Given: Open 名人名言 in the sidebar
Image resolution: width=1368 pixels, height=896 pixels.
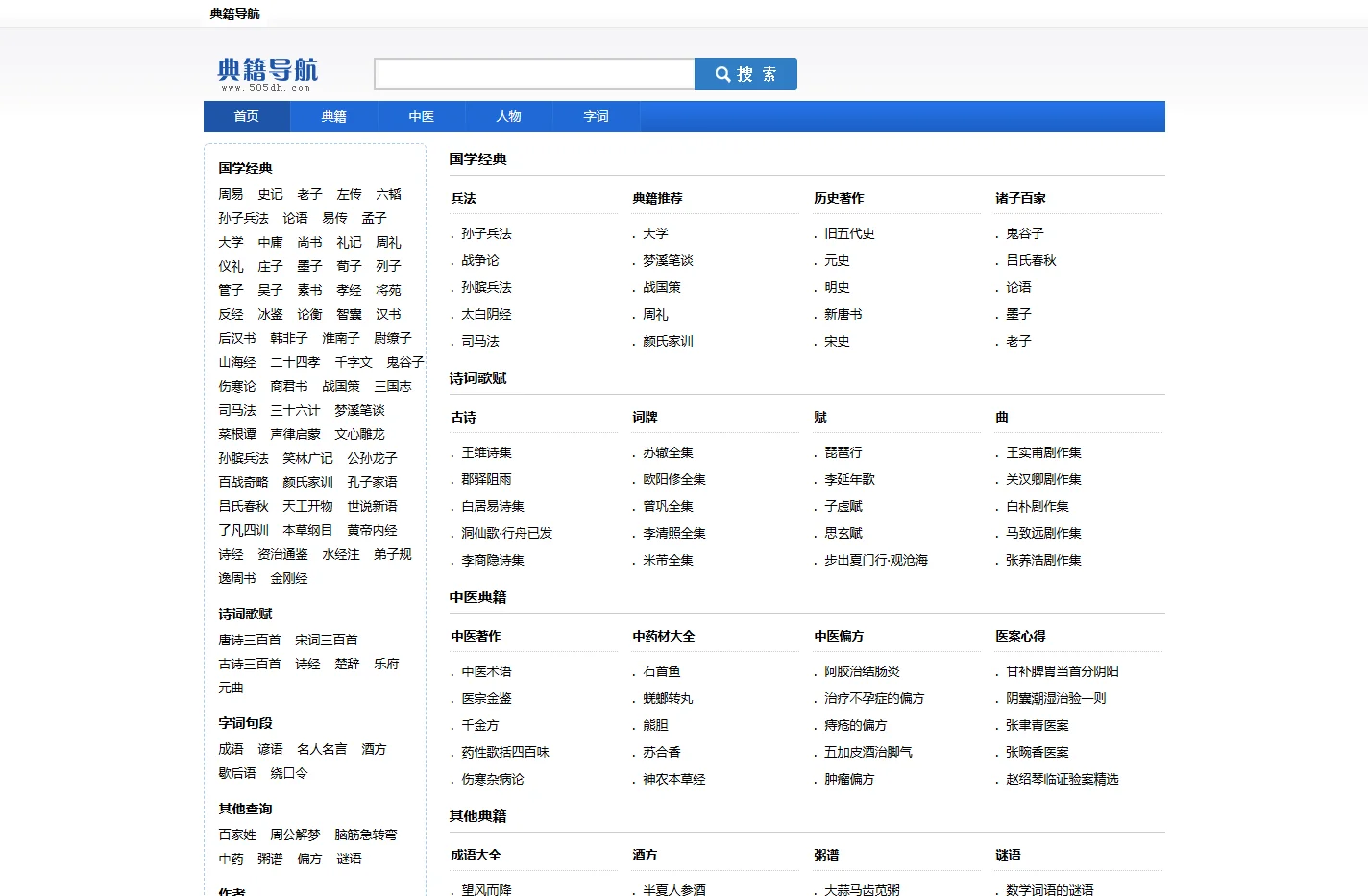Looking at the screenshot, I should (x=322, y=749).
